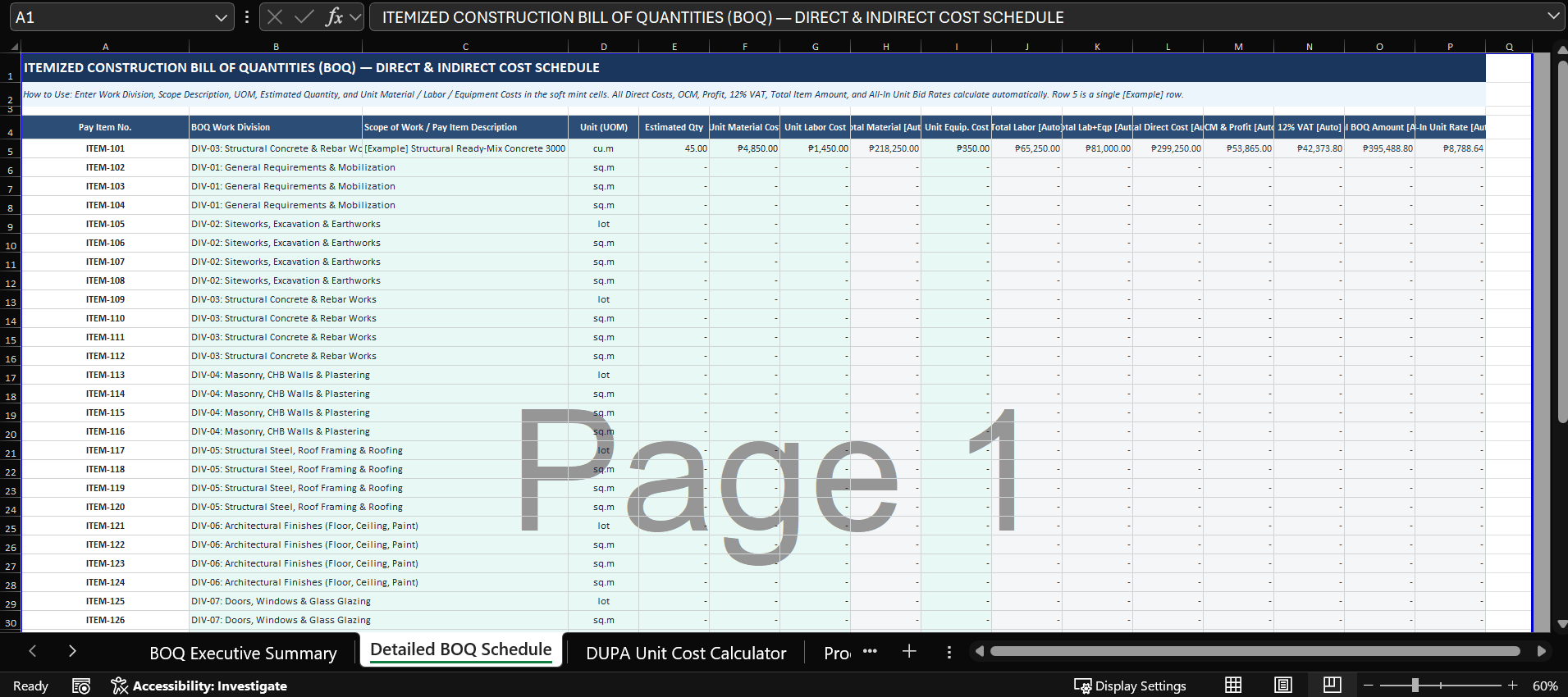The width and height of the screenshot is (1568, 697).
Task: Click the 45.00 estimated quantity cell
Action: tap(674, 148)
